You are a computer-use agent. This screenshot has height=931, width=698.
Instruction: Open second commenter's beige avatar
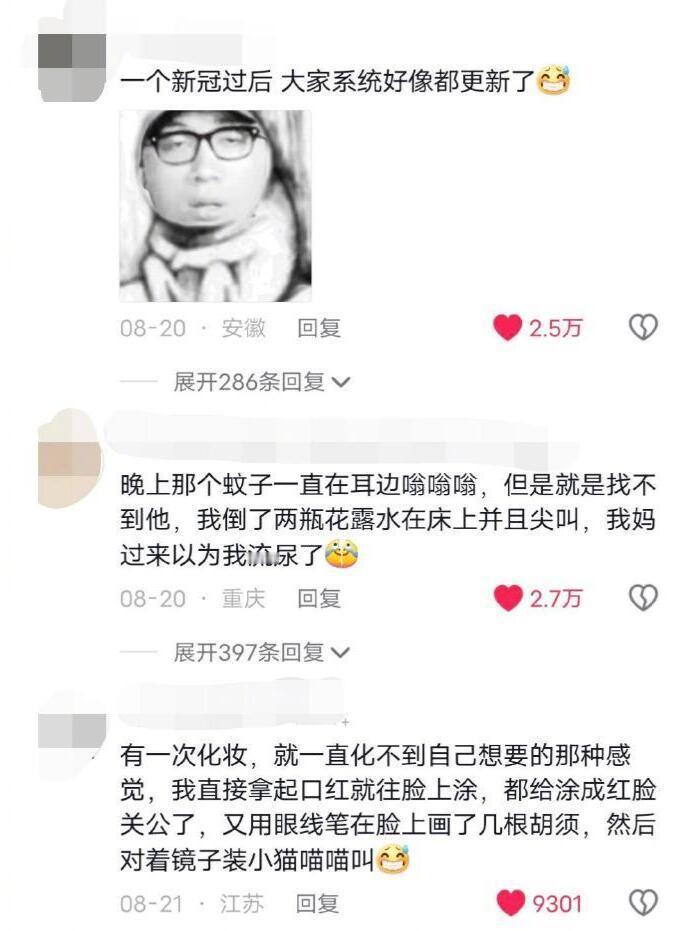71,458
